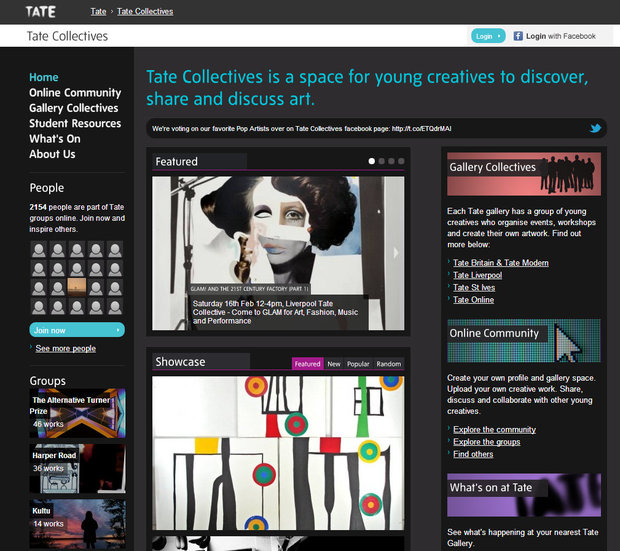Click the Online Community cursor banner image
Image resolution: width=620 pixels, height=551 pixels.
click(x=524, y=340)
